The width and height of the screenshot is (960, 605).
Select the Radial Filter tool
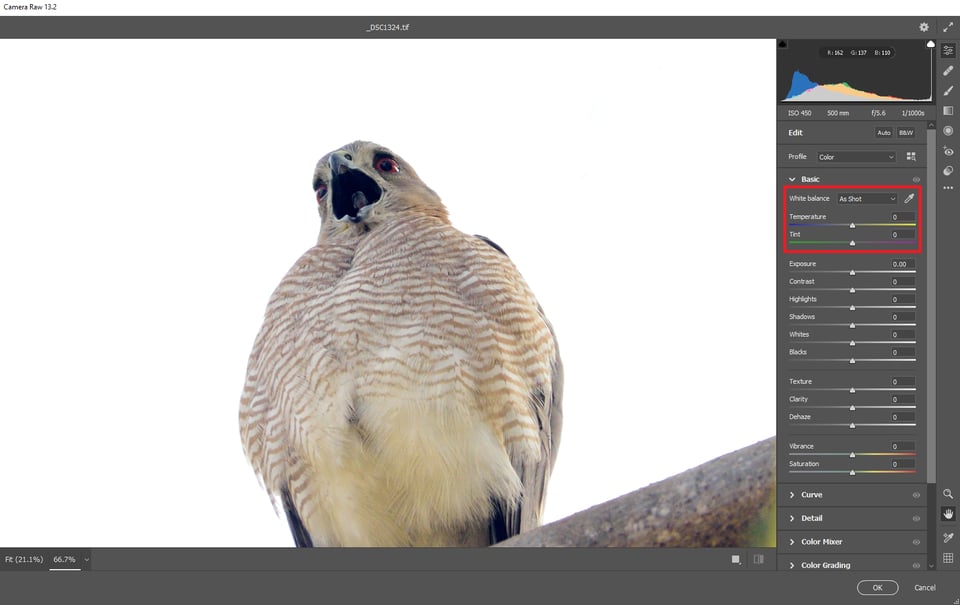pyautogui.click(x=948, y=131)
